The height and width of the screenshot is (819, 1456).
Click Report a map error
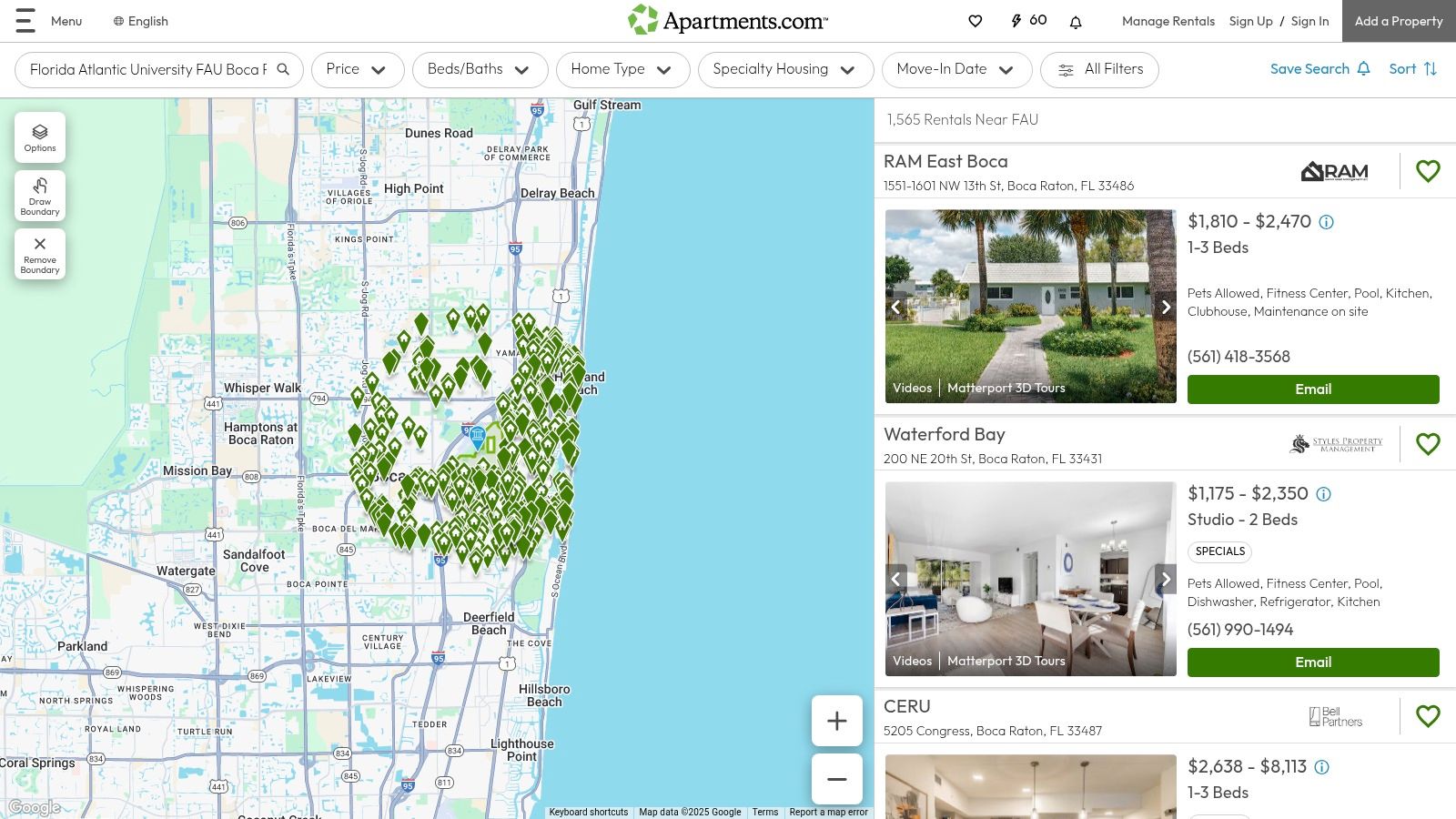click(828, 812)
